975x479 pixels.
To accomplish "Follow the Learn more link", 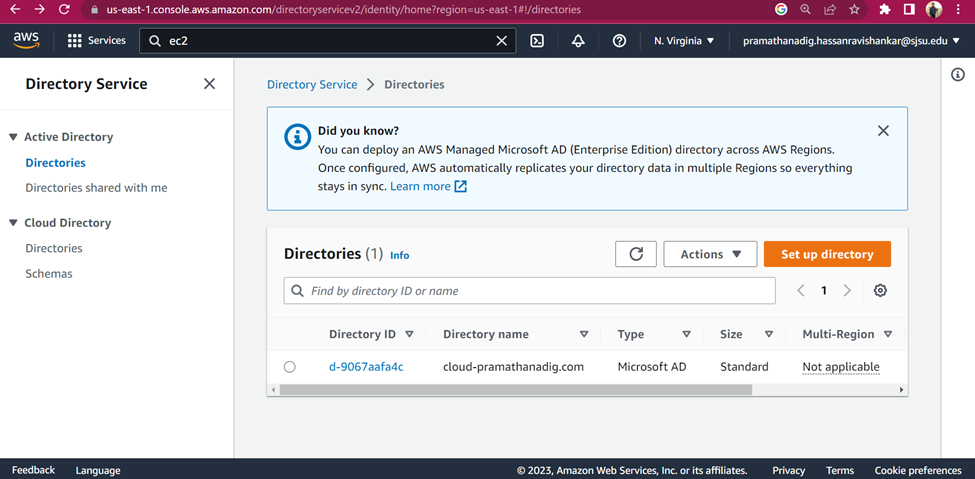I will click(428, 186).
